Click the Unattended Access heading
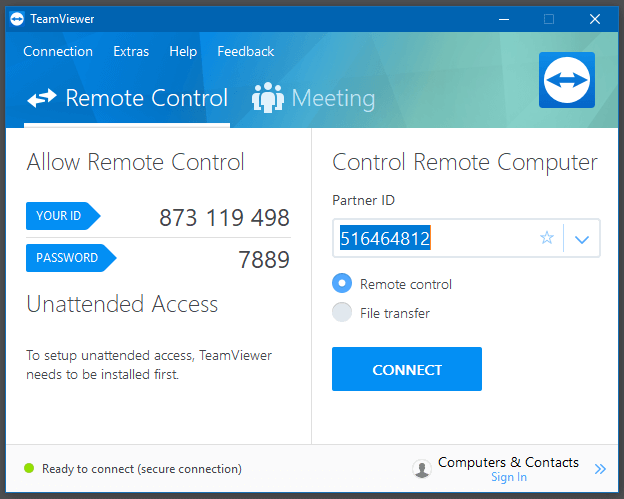 point(122,304)
